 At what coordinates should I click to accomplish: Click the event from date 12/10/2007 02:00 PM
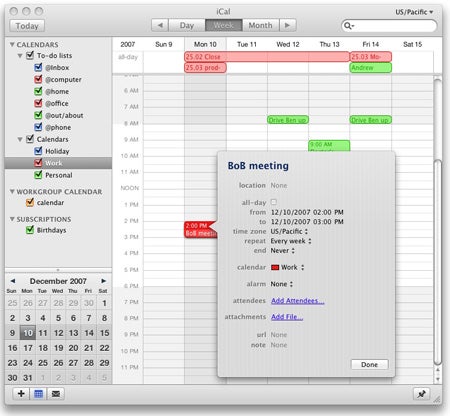click(307, 212)
